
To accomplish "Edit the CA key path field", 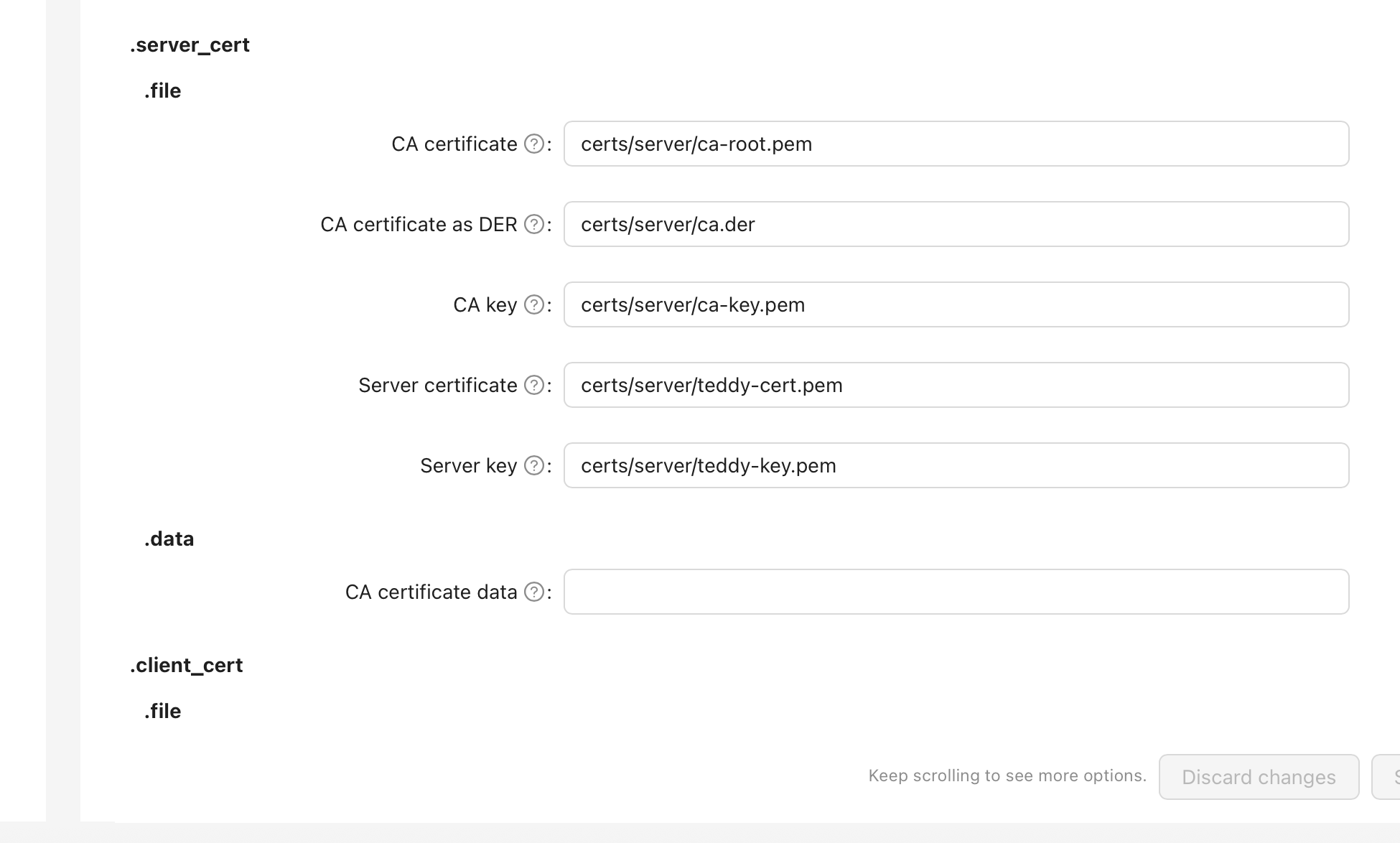I will pos(956,304).
